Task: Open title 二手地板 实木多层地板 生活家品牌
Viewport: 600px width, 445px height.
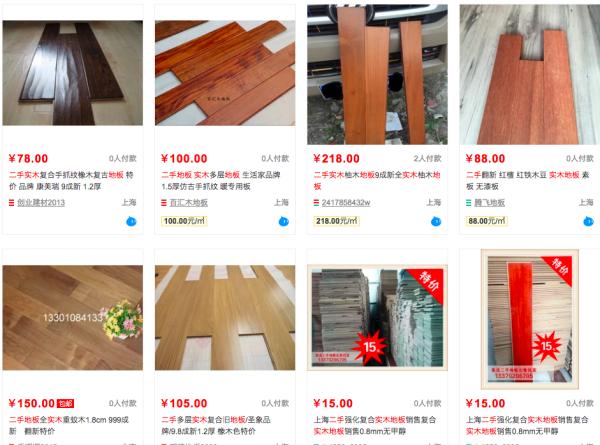Action: point(221,181)
